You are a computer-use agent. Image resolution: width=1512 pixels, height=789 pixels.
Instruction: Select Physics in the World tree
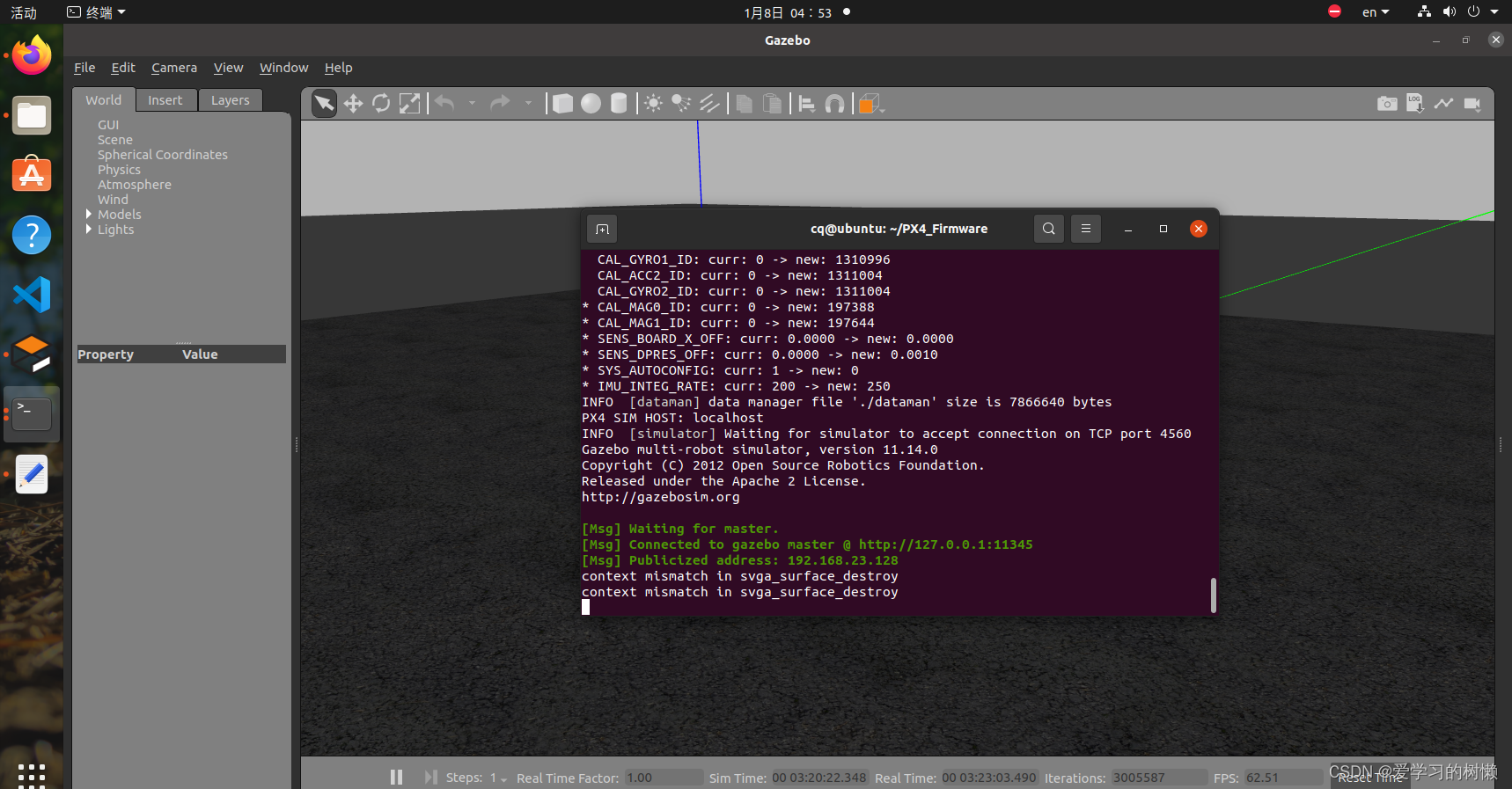click(x=119, y=170)
